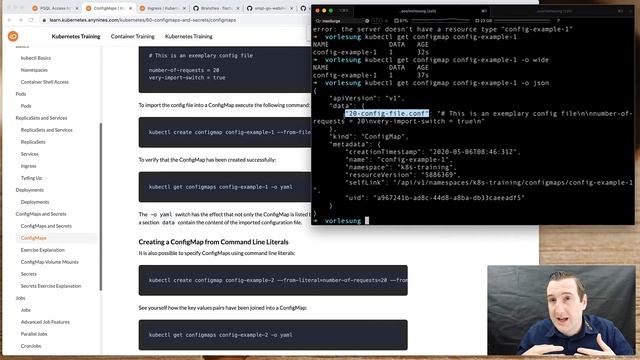Open Namespaces in sidebar
Viewport: 640px width, 360px height.
[34, 70]
